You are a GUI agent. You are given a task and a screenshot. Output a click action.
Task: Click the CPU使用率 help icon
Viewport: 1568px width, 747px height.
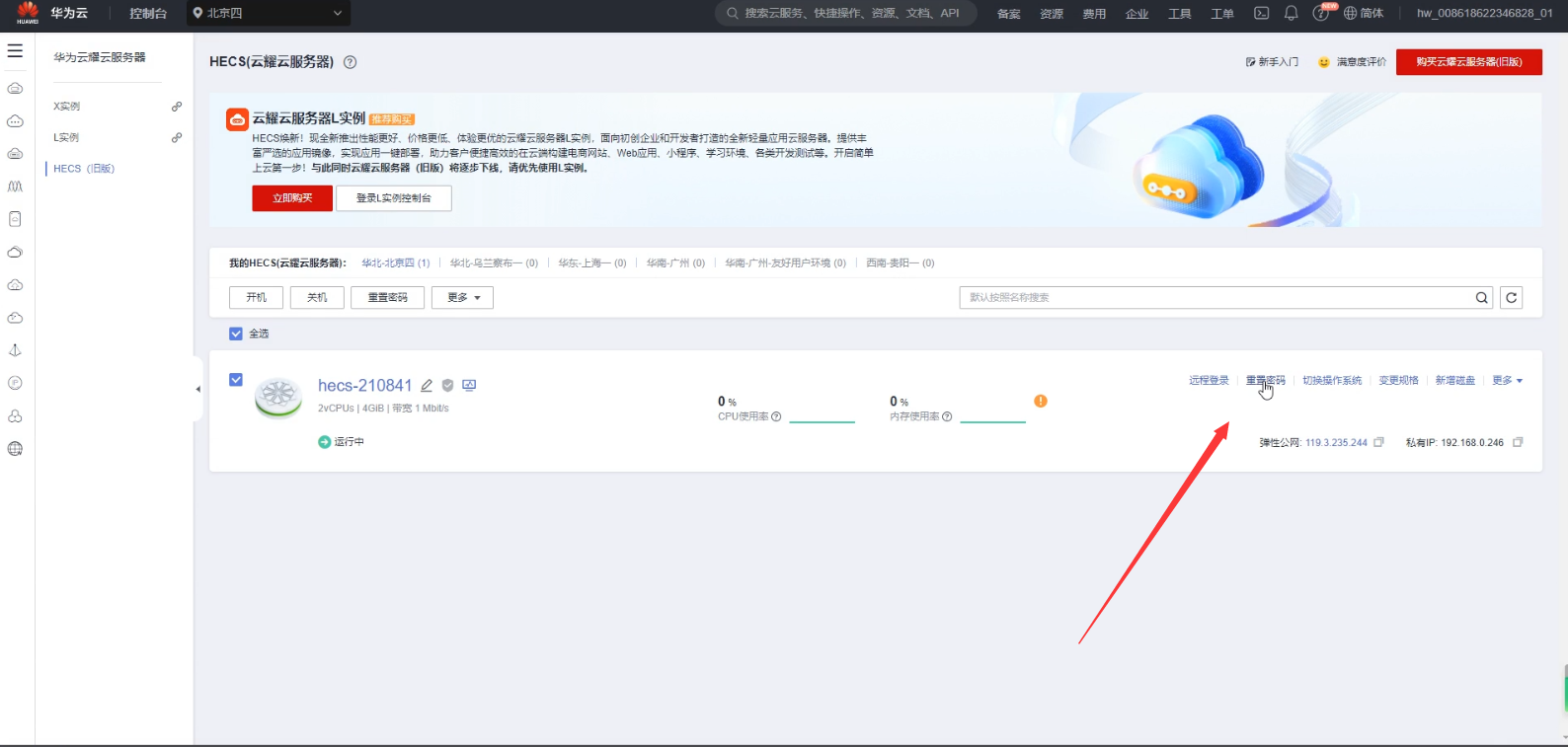776,416
